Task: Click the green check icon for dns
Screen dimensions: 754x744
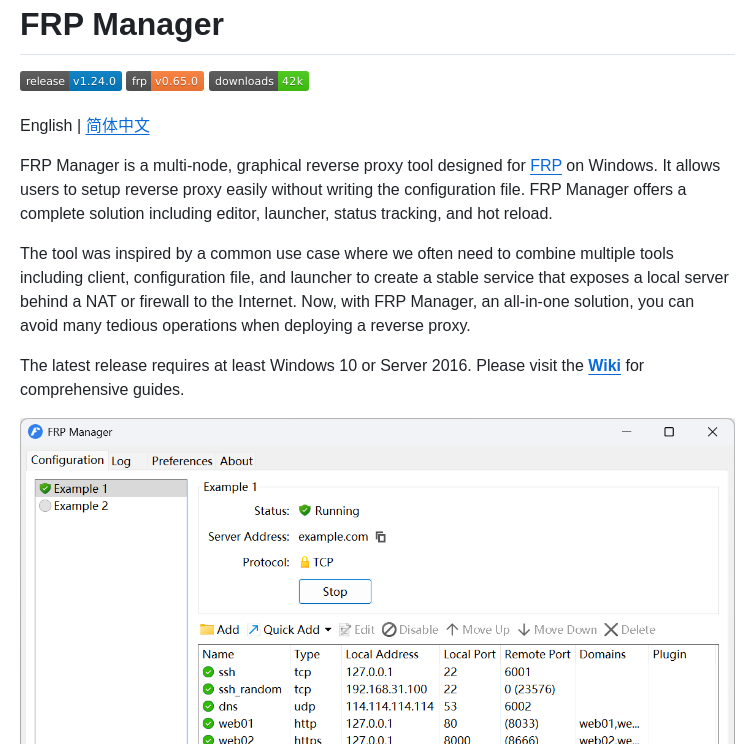Action: [208, 706]
